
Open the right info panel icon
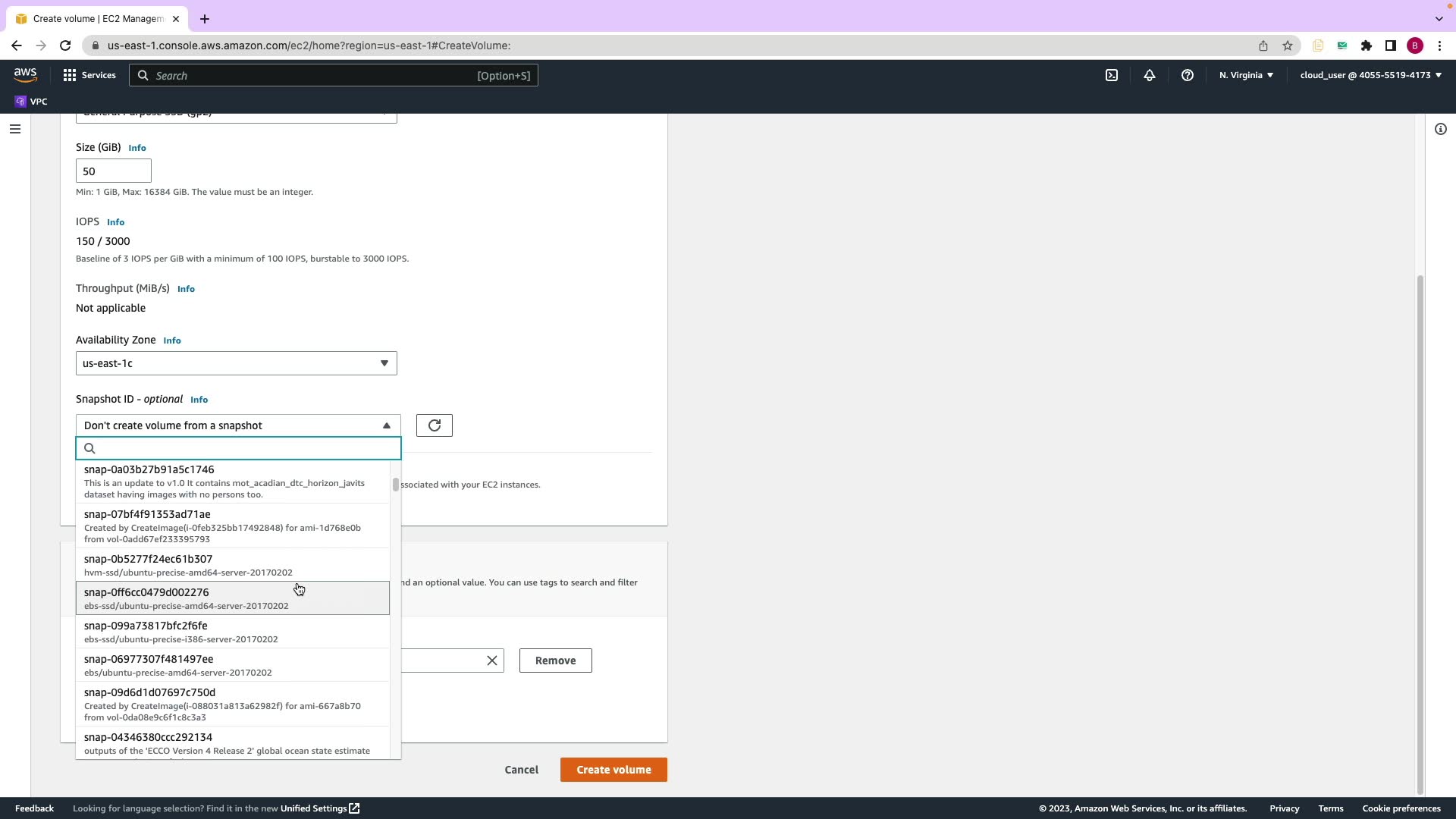(1440, 129)
